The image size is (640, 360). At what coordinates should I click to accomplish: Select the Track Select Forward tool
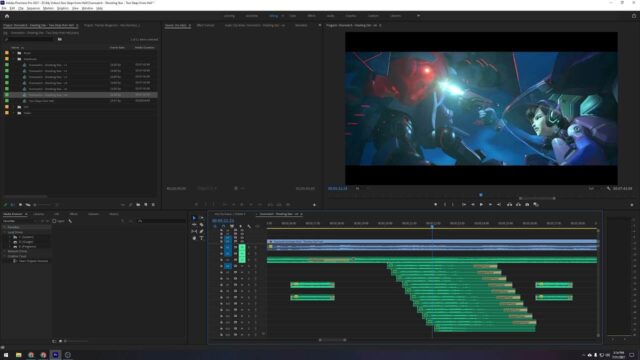point(201,218)
